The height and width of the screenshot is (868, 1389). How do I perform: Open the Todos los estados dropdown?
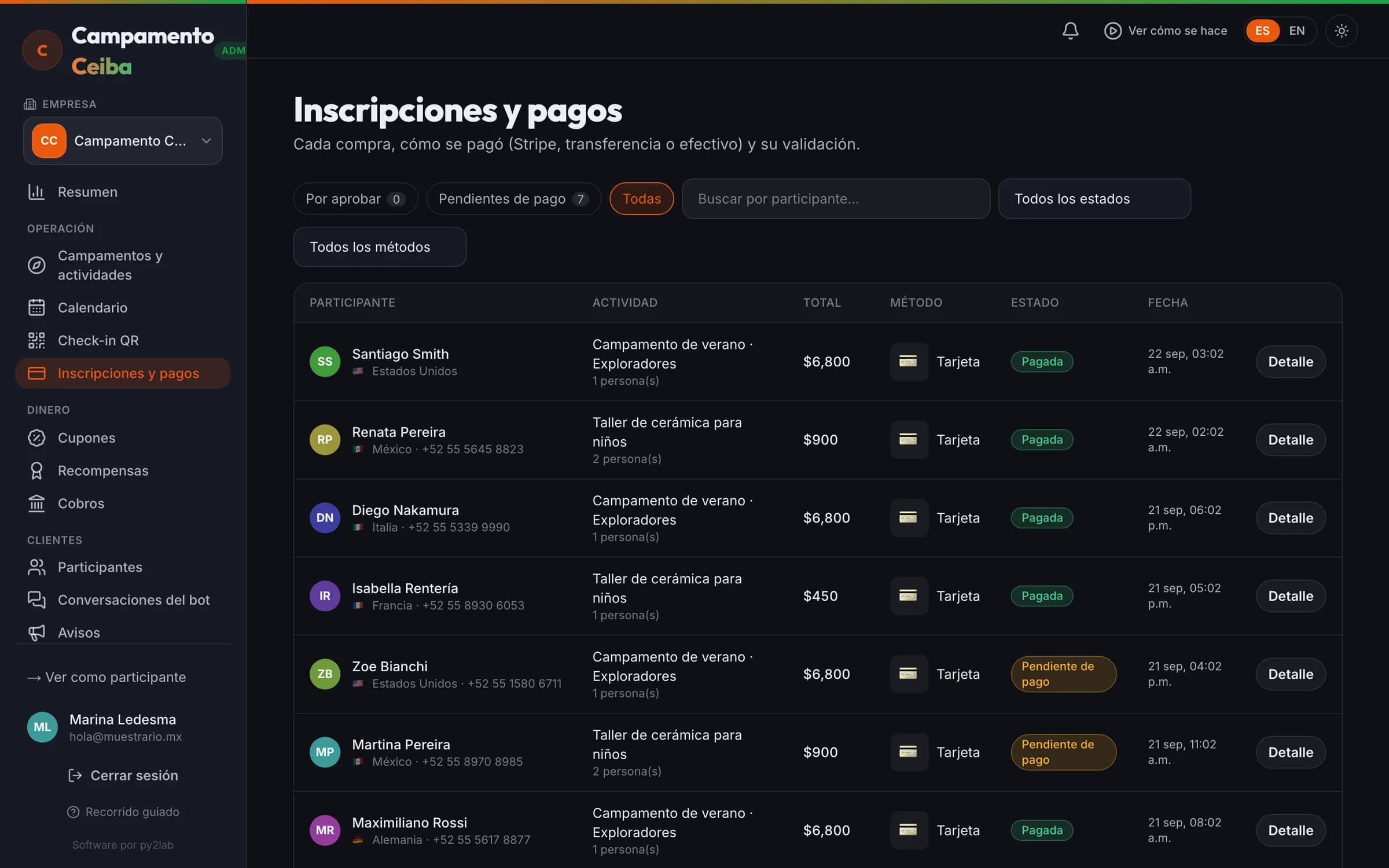coord(1094,198)
